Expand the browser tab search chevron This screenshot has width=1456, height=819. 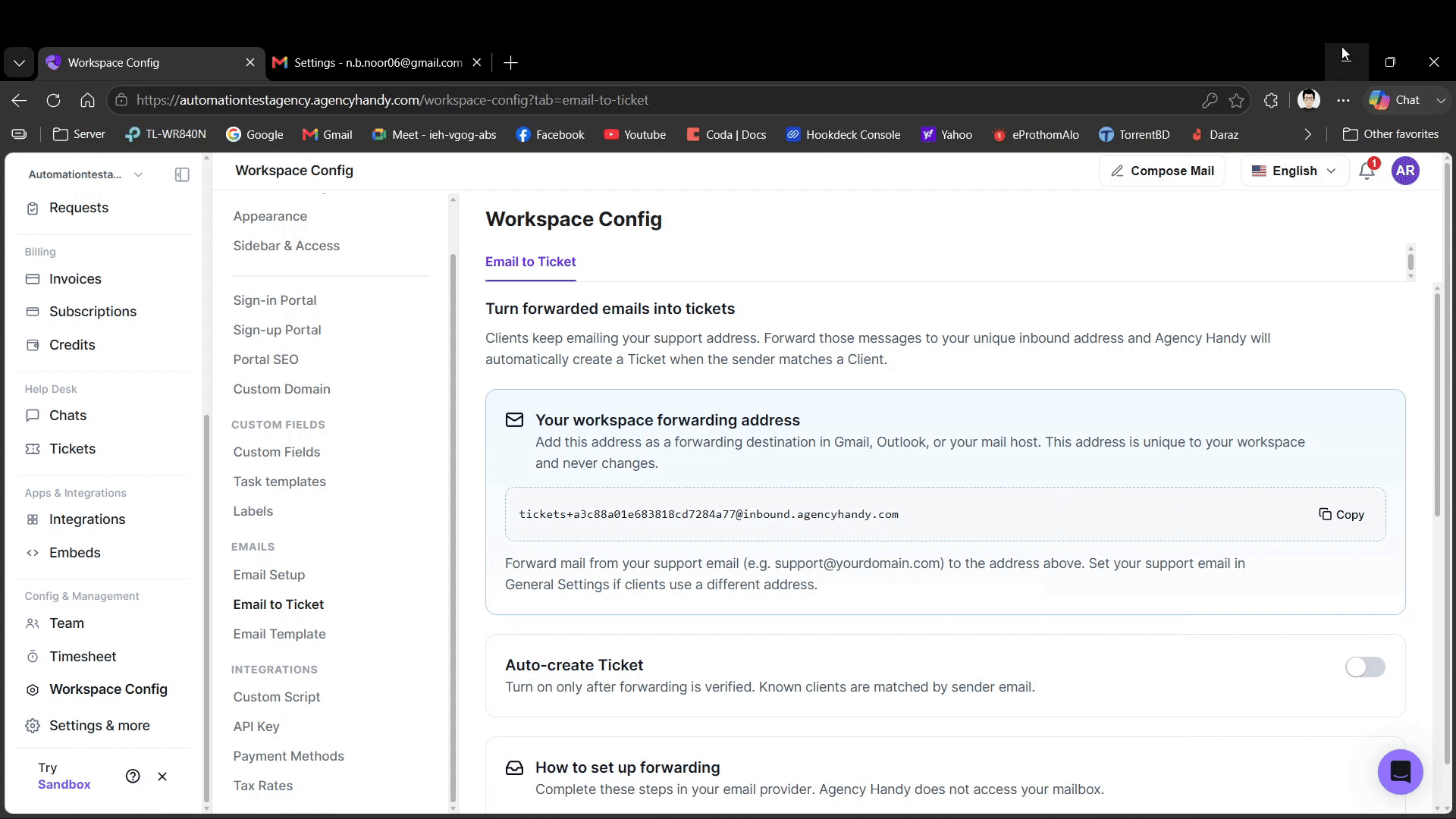pyautogui.click(x=19, y=63)
